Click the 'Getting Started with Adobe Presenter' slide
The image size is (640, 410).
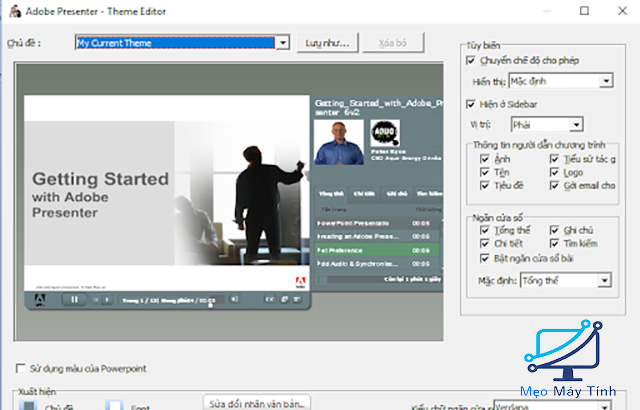[x=167, y=193]
